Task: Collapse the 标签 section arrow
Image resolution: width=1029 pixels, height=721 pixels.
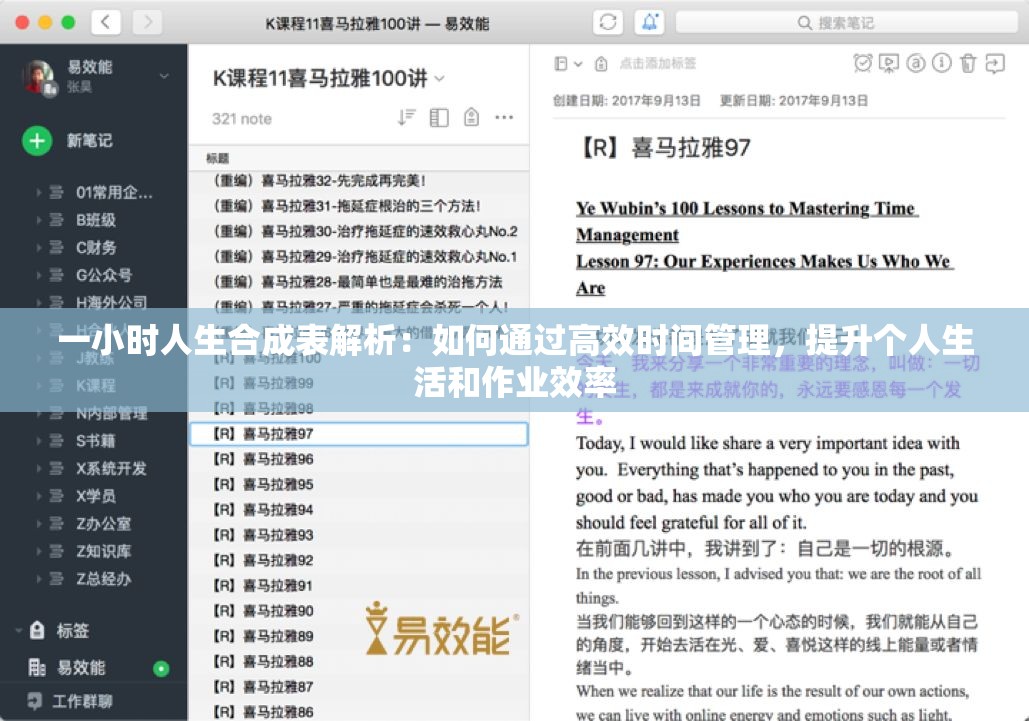Action: [x=18, y=630]
